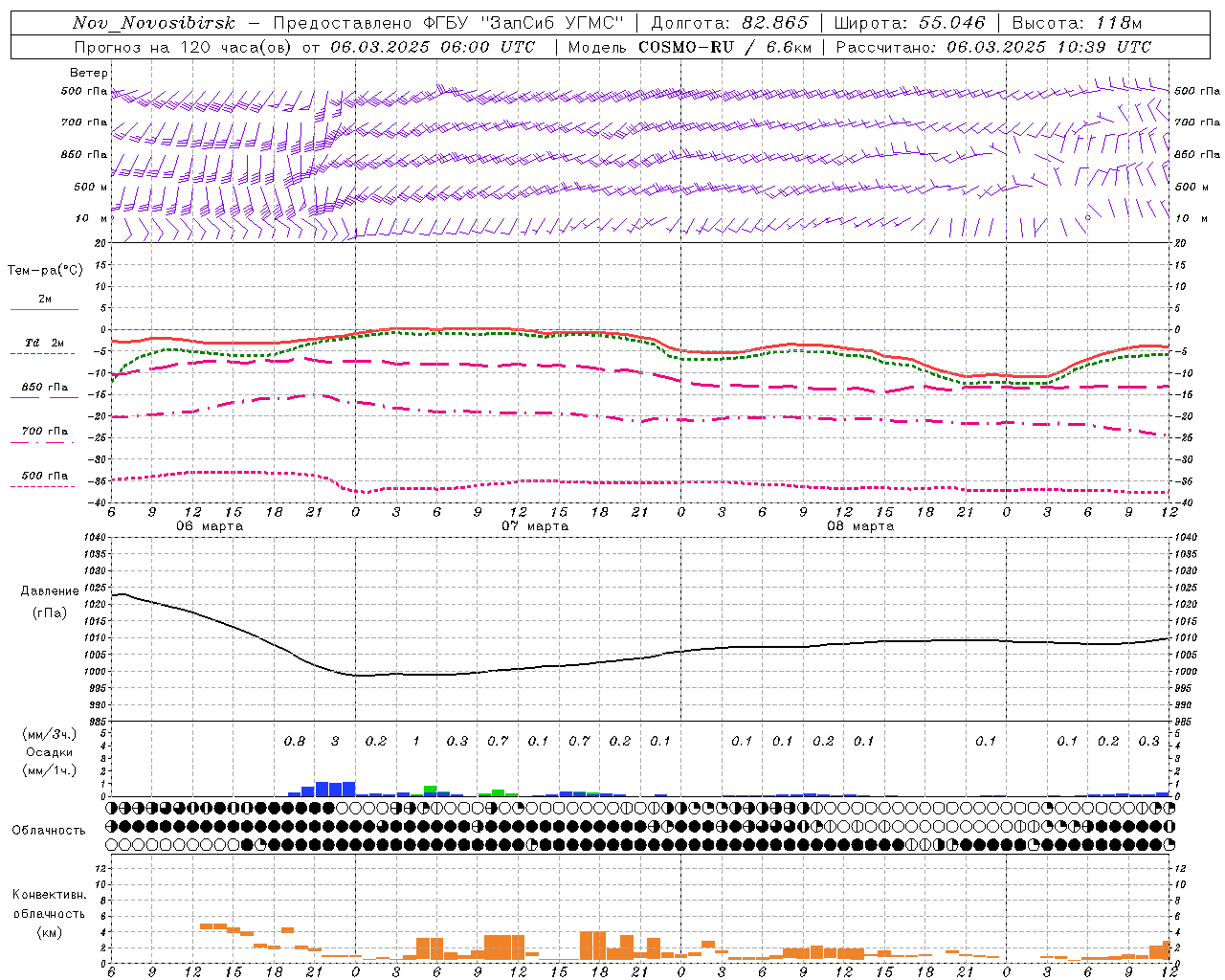Image resolution: width=1225 pixels, height=980 pixels.
Task: Select the '700 гПа' temperature legend entry
Action: (x=45, y=432)
